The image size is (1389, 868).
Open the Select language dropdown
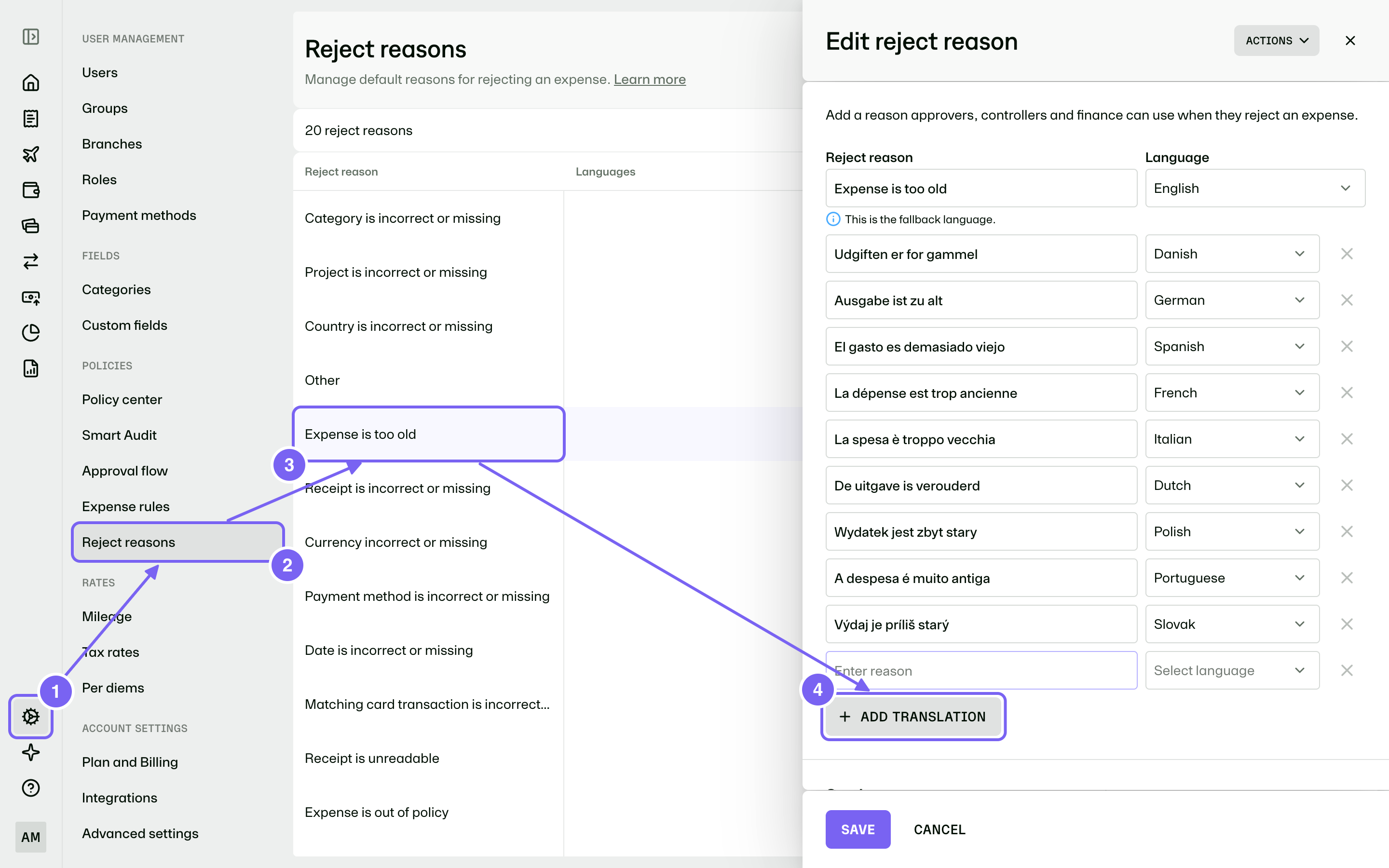[x=1232, y=670]
